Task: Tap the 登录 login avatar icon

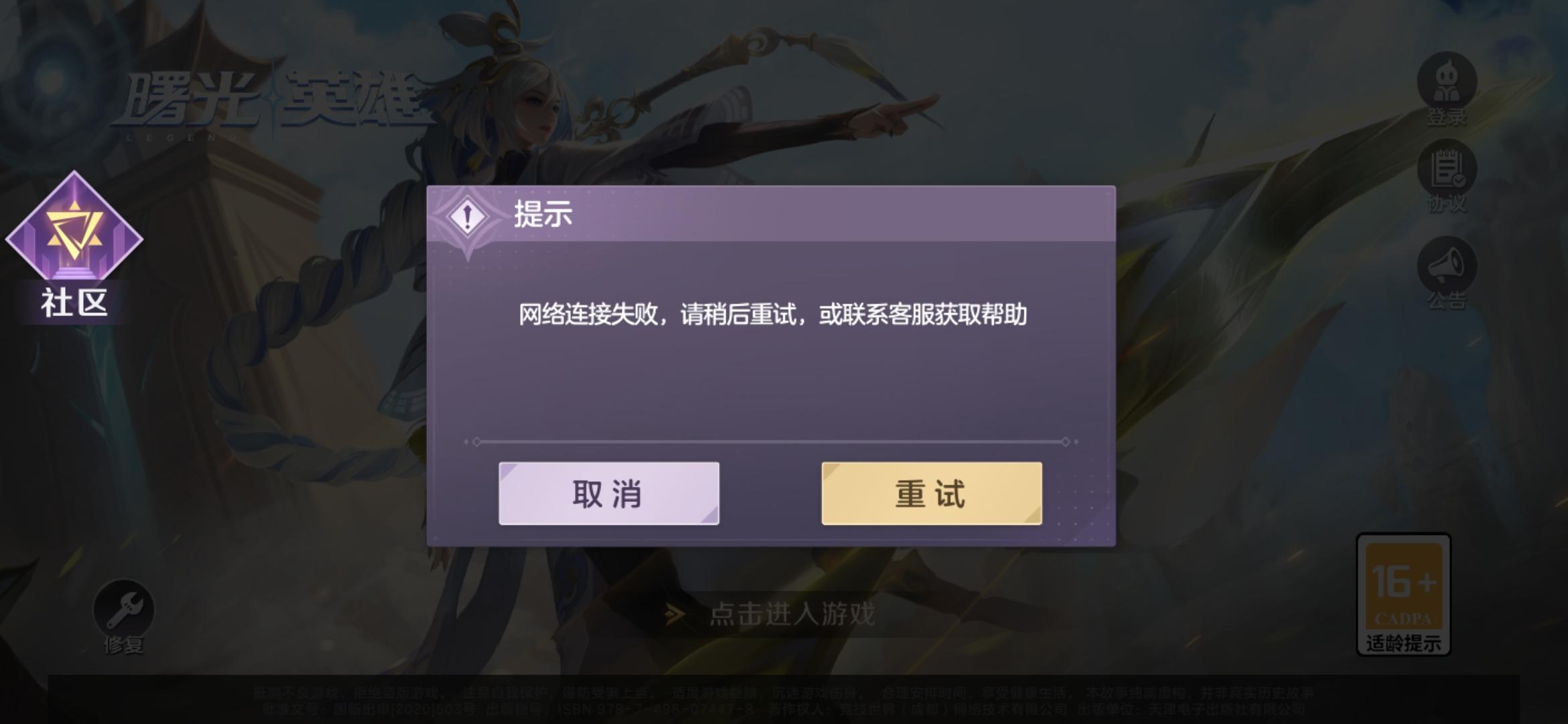Action: pyautogui.click(x=1447, y=80)
